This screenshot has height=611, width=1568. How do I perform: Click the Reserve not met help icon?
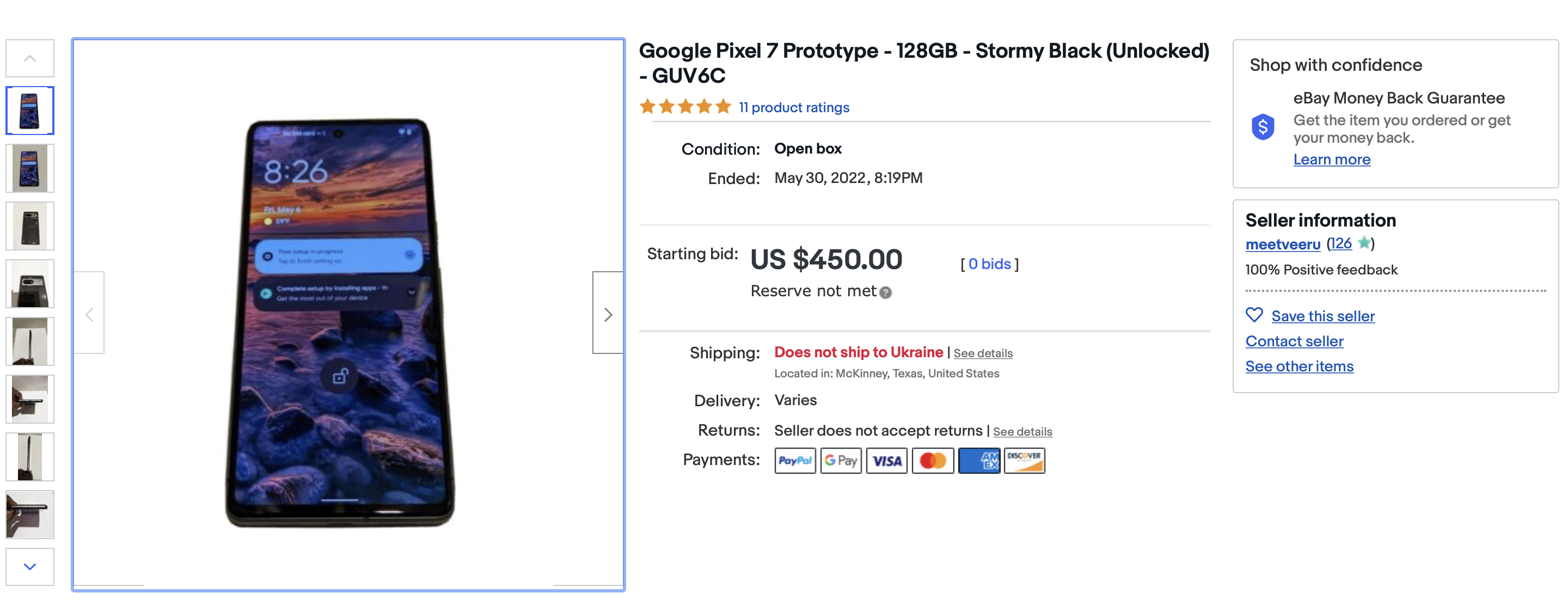886,293
